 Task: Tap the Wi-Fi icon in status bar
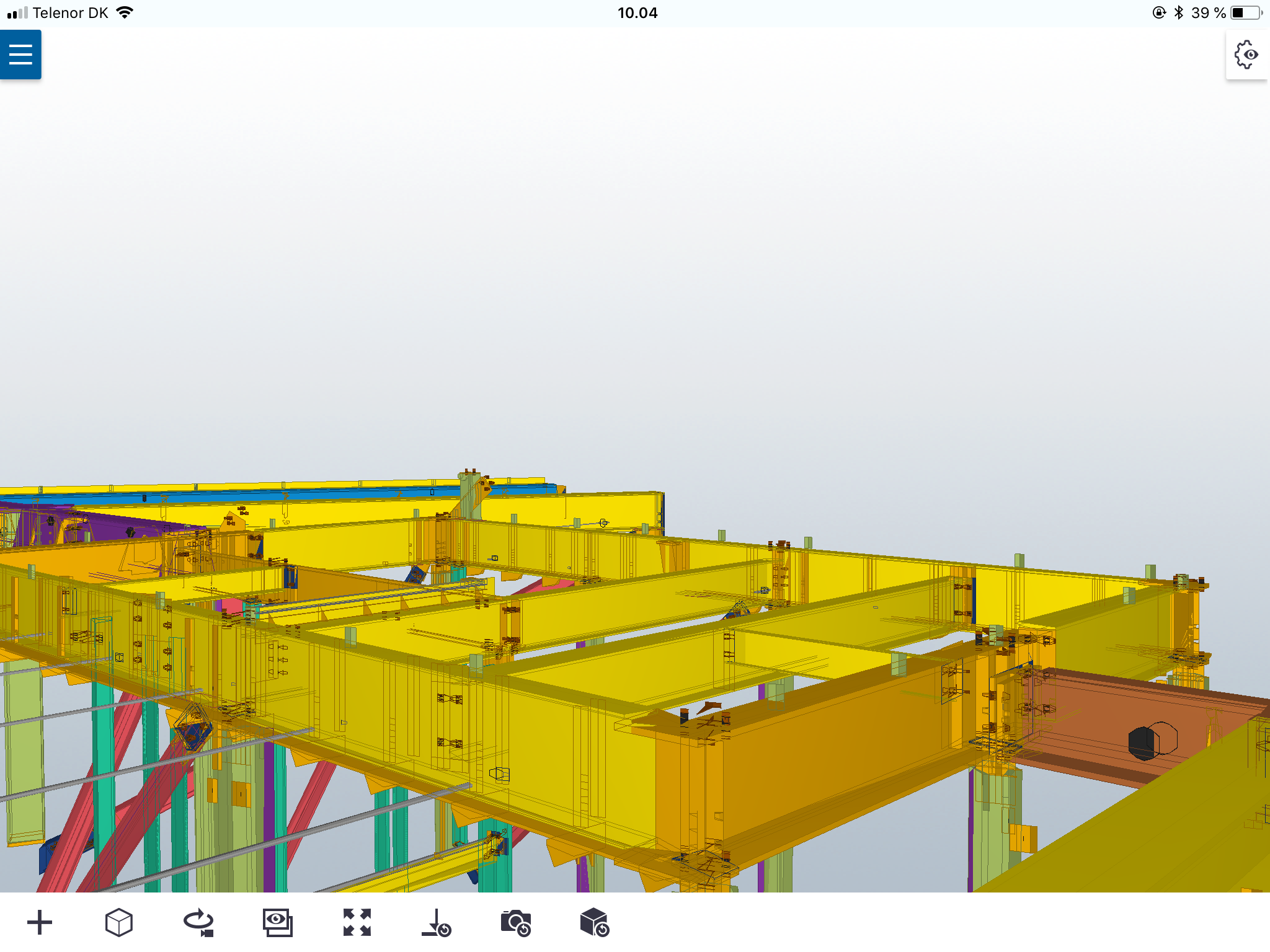[x=124, y=11]
